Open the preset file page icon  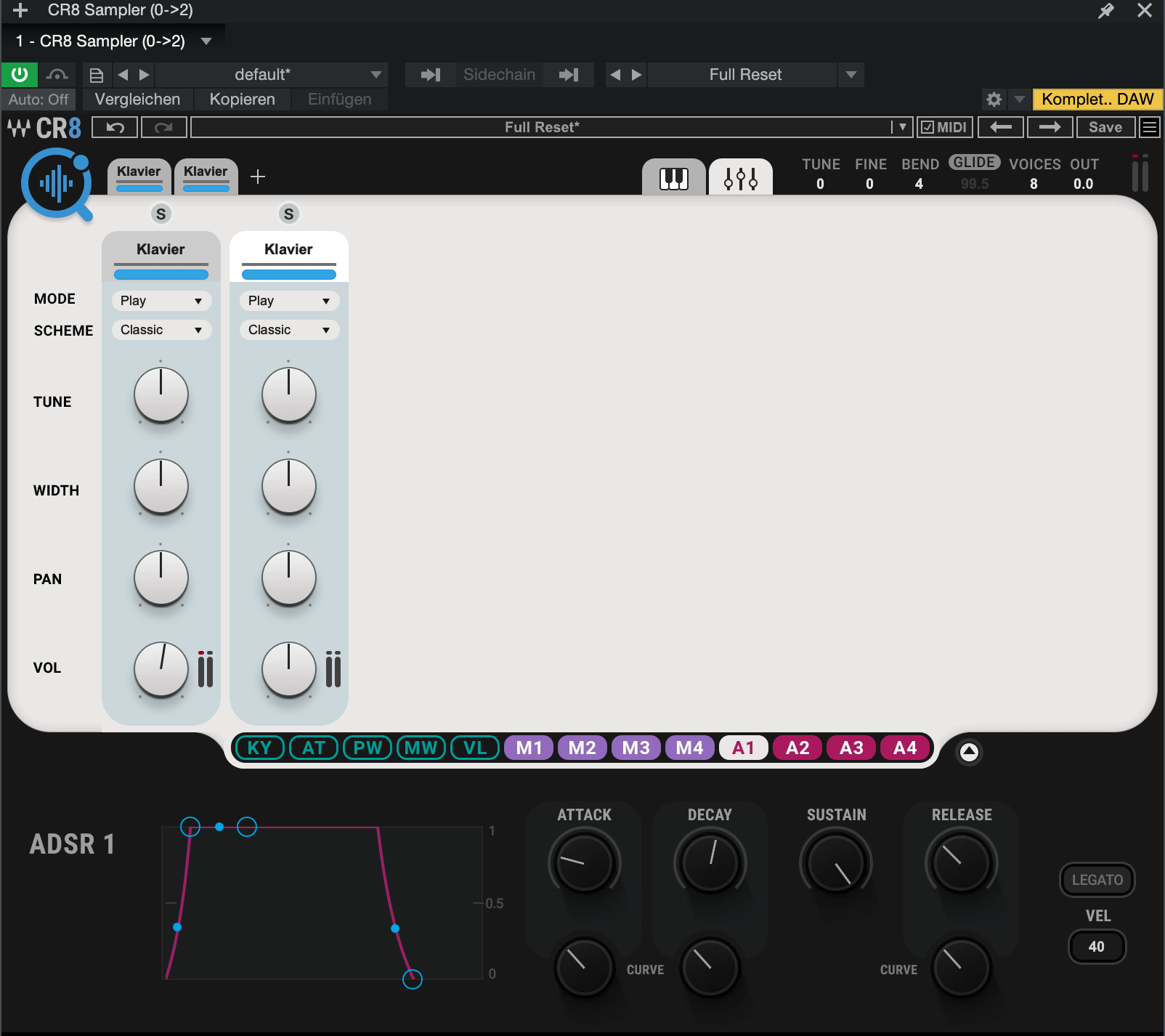point(96,75)
